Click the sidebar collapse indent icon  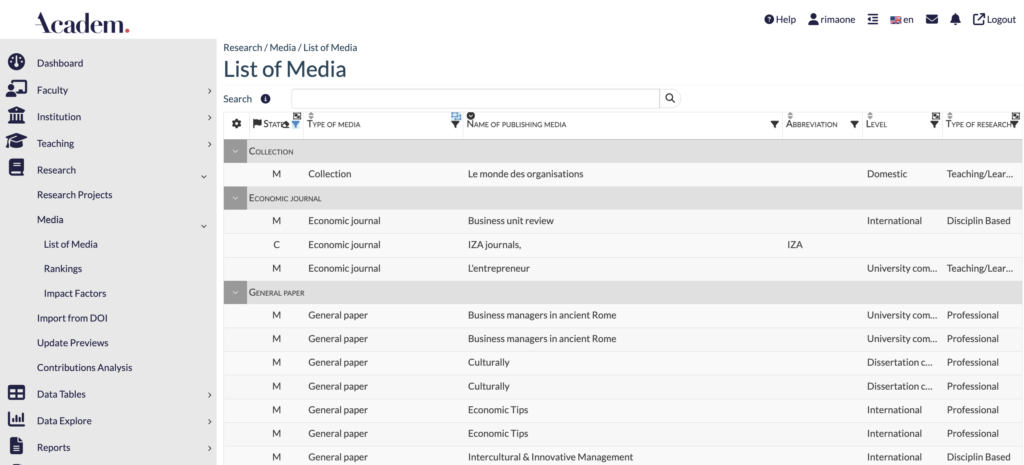tap(873, 20)
